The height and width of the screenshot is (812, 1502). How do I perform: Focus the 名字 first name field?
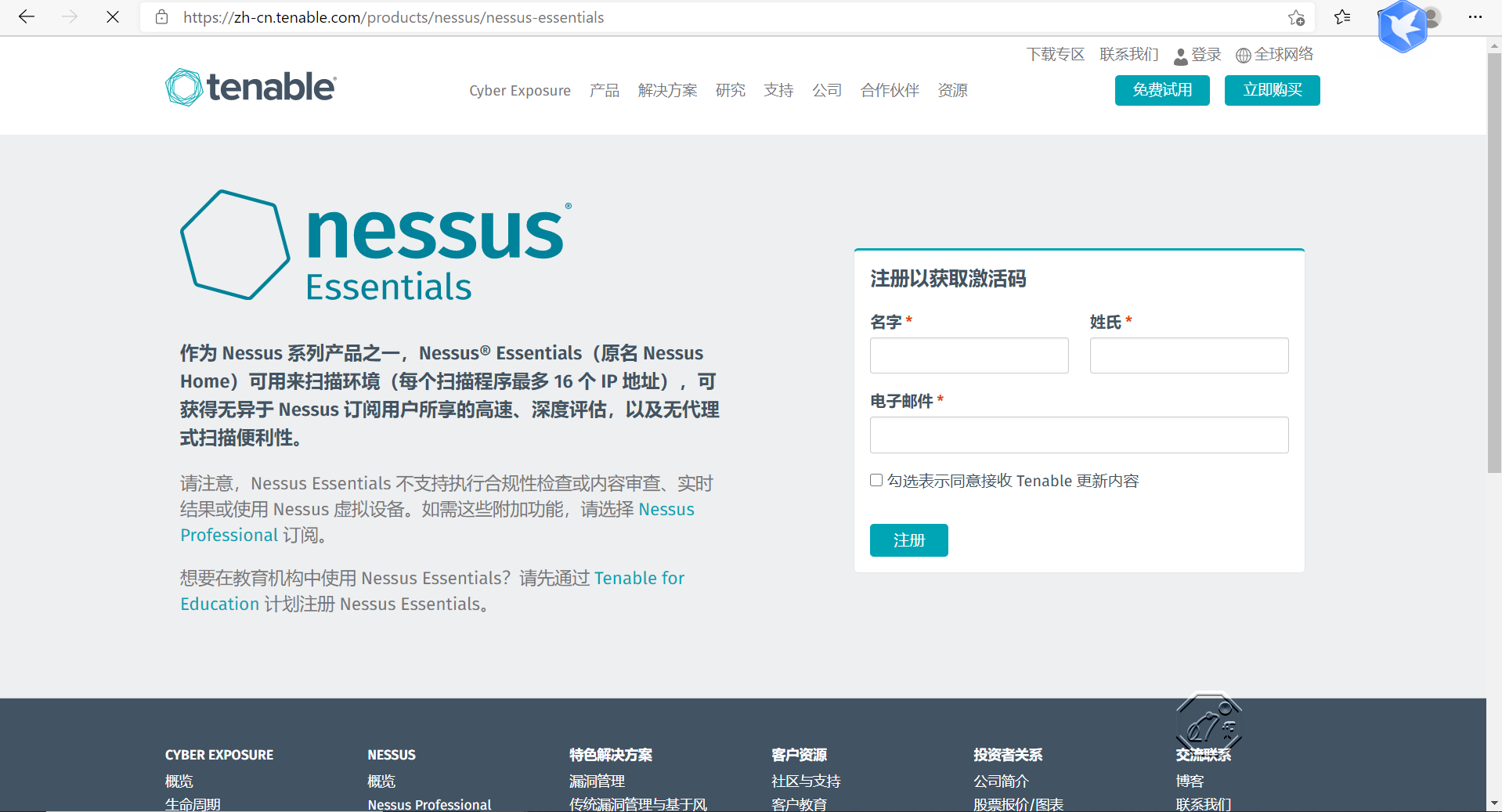tap(969, 355)
